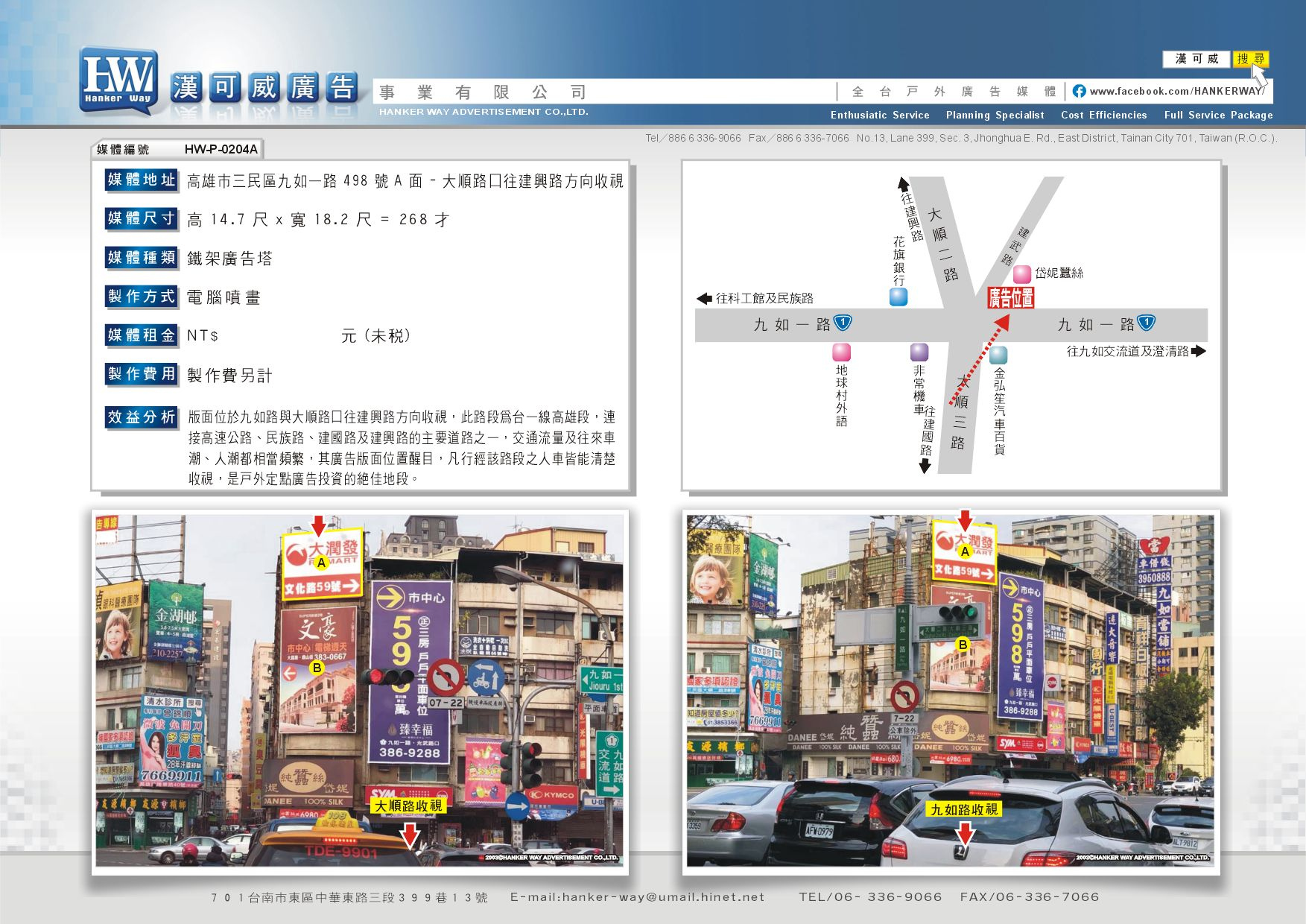Click the 往建國路 downward arrow
Image resolution: width=1306 pixels, height=924 pixels.
coord(925,466)
